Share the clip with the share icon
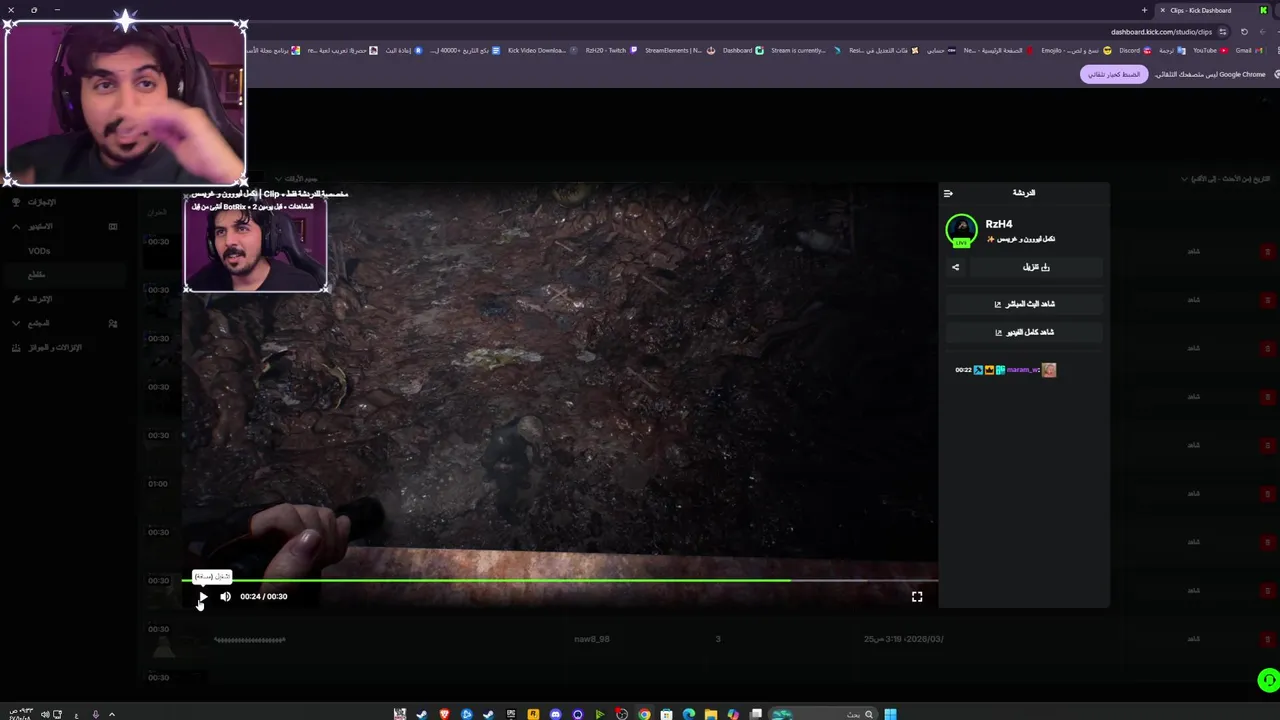This screenshot has height=720, width=1280. pyautogui.click(x=955, y=267)
